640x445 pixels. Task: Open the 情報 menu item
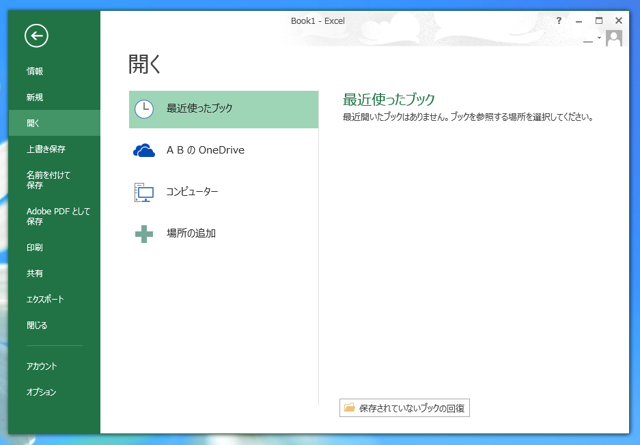pyautogui.click(x=54, y=71)
